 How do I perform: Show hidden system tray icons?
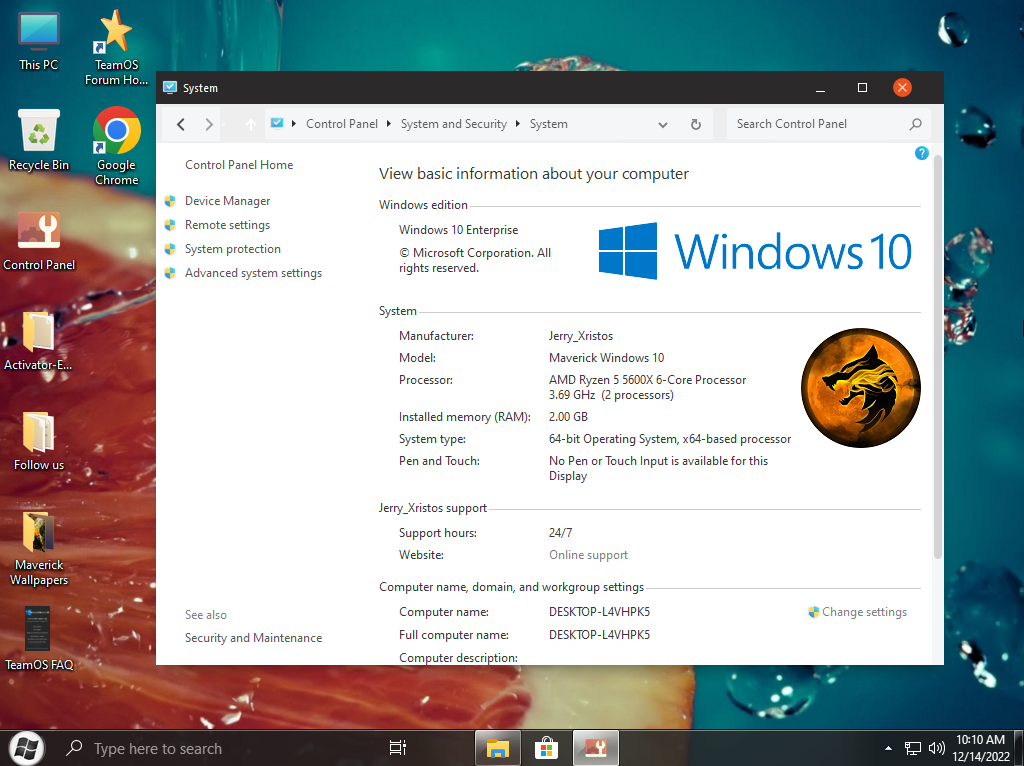(x=888, y=748)
